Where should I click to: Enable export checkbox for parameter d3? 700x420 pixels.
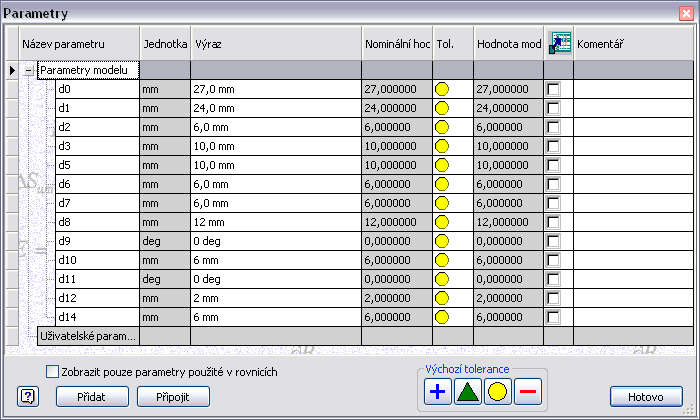(553, 146)
